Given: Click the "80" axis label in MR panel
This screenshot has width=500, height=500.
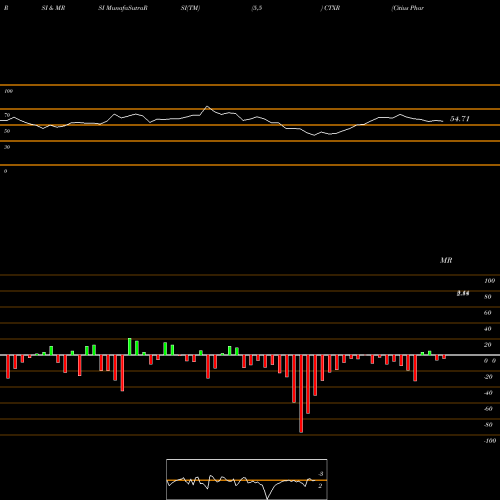Looking at the screenshot, I should pyautogui.click(x=488, y=297).
